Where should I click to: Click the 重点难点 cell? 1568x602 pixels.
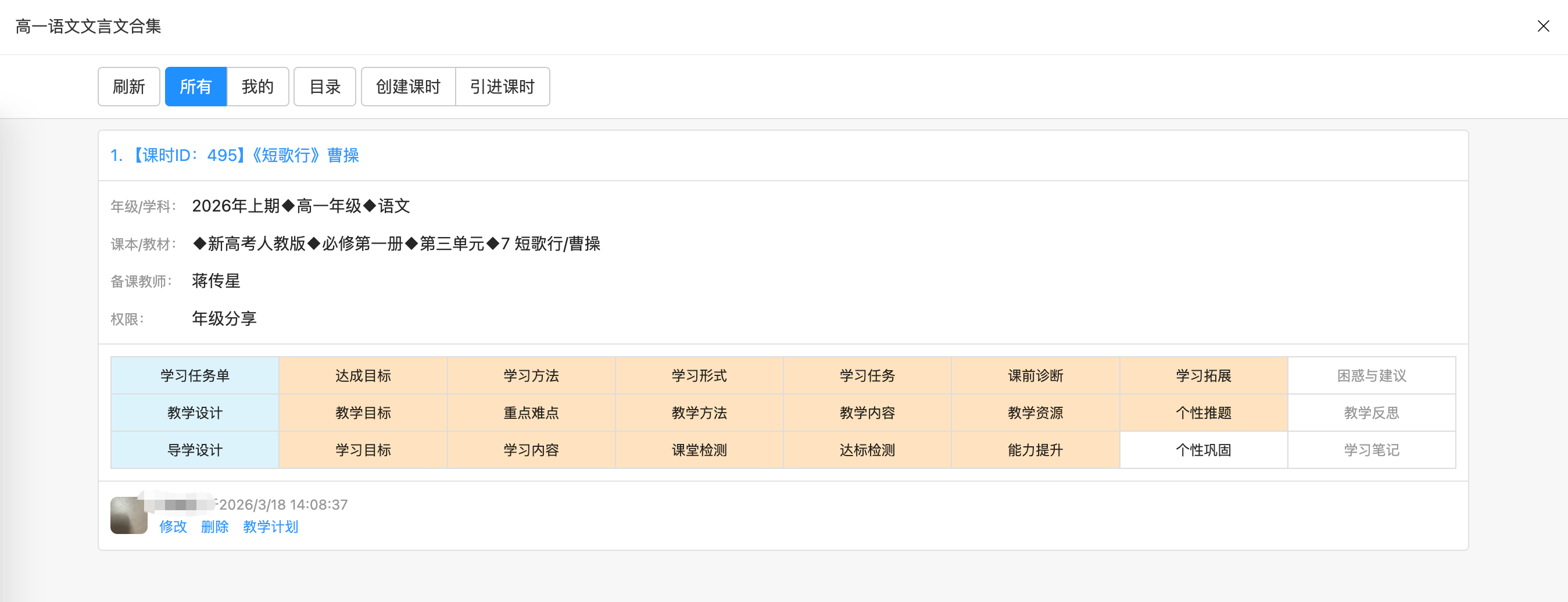531,413
